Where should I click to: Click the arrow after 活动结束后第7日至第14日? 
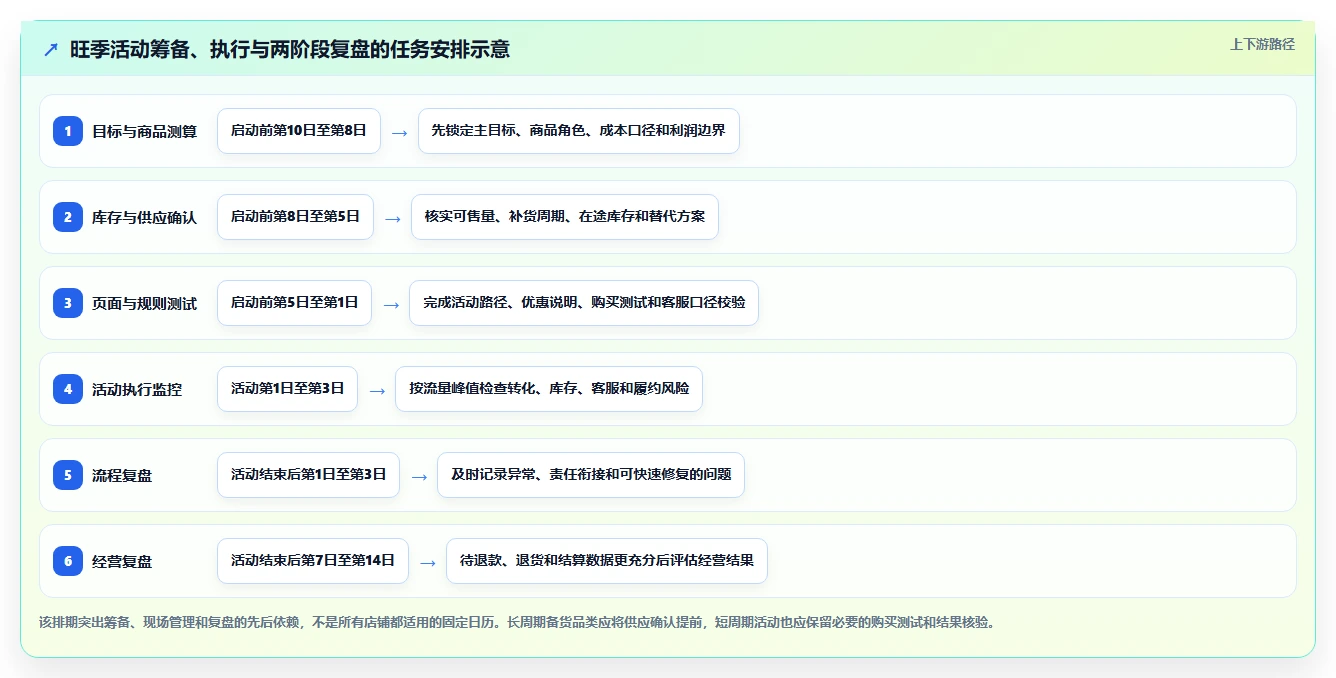428,562
